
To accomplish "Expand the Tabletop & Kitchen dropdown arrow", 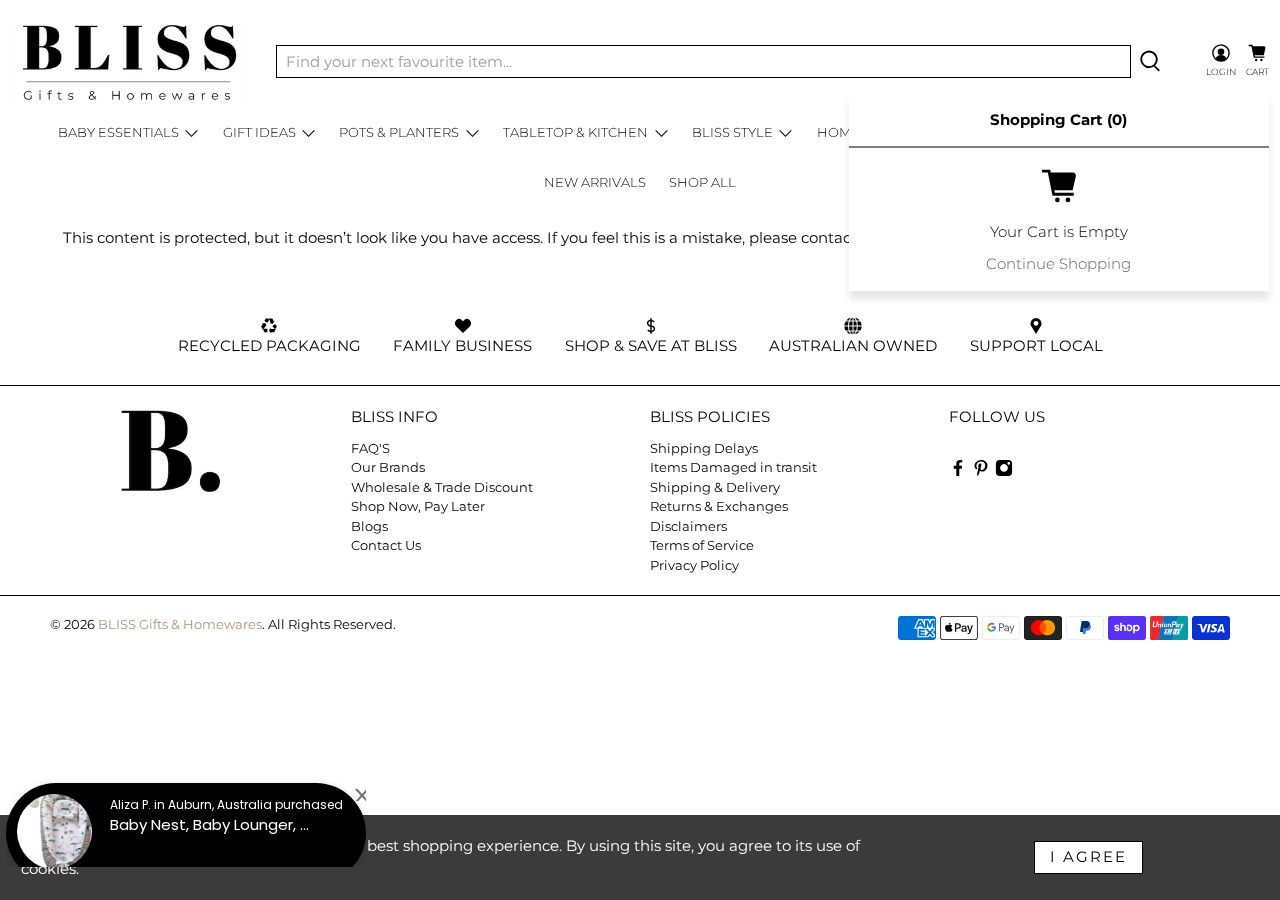I will (661, 133).
